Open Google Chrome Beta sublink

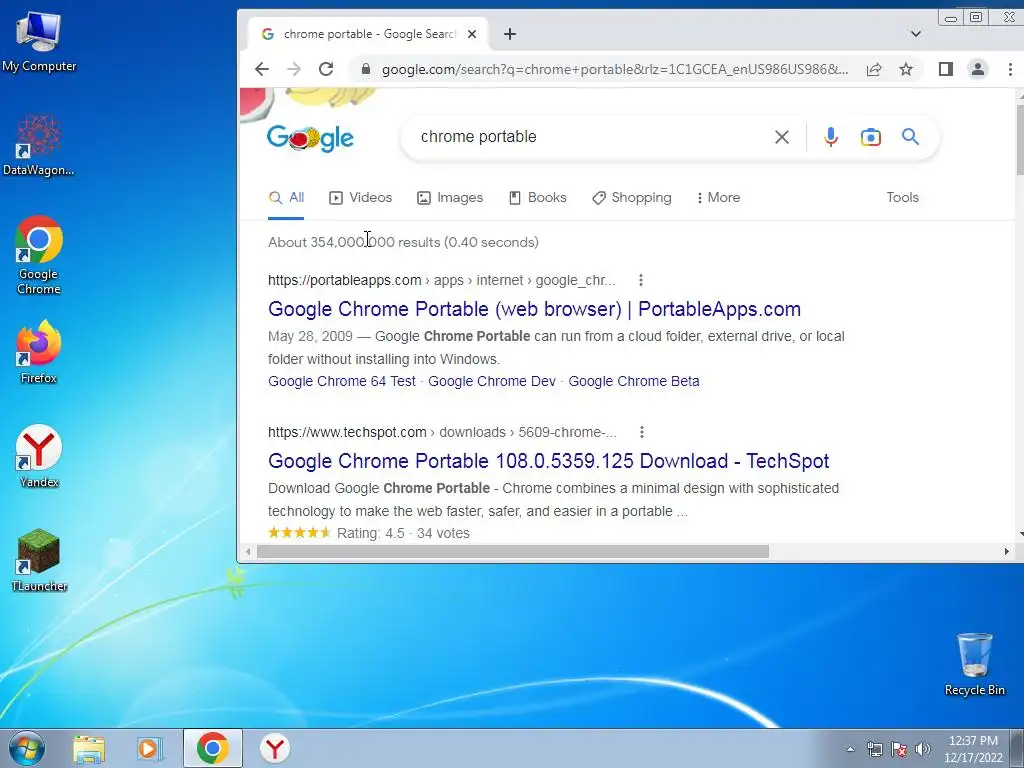633,381
